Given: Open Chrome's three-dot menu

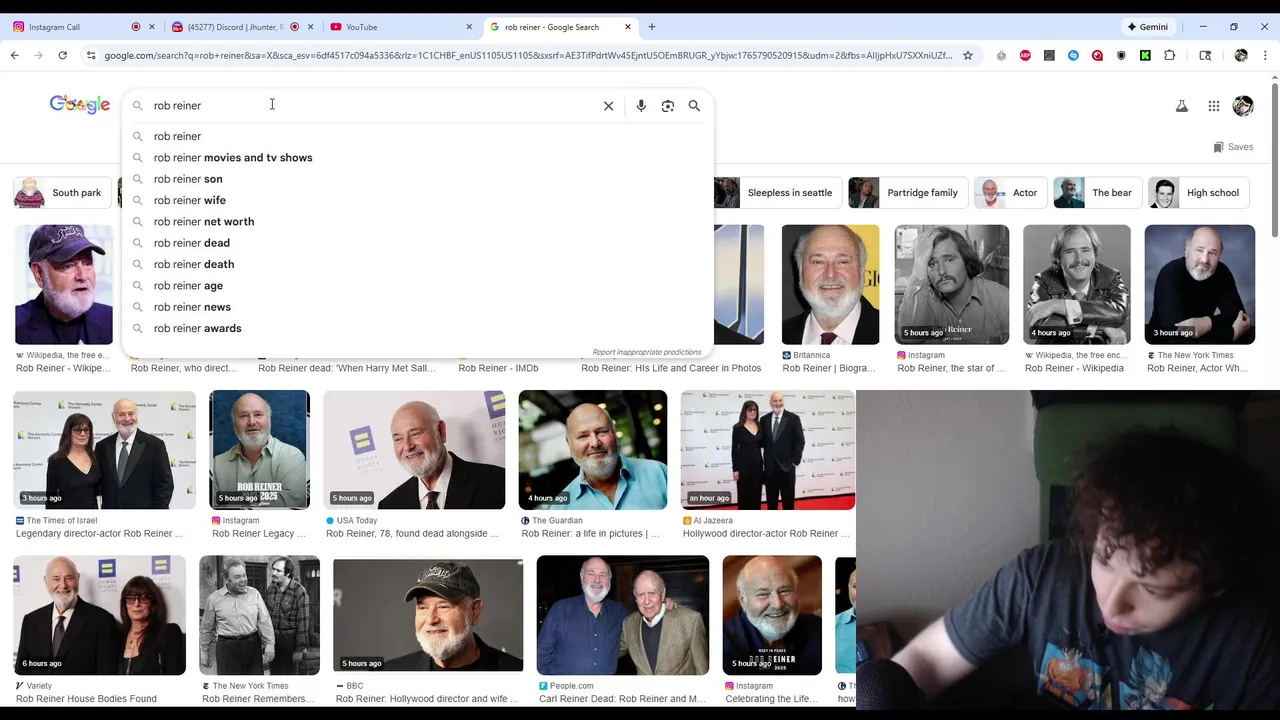Looking at the screenshot, I should coord(1265,55).
